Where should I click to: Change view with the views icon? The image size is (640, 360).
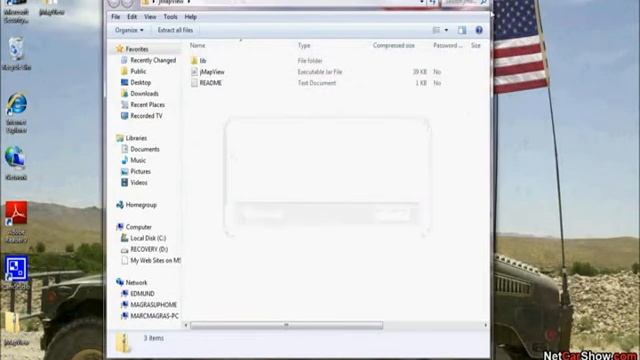pos(436,30)
